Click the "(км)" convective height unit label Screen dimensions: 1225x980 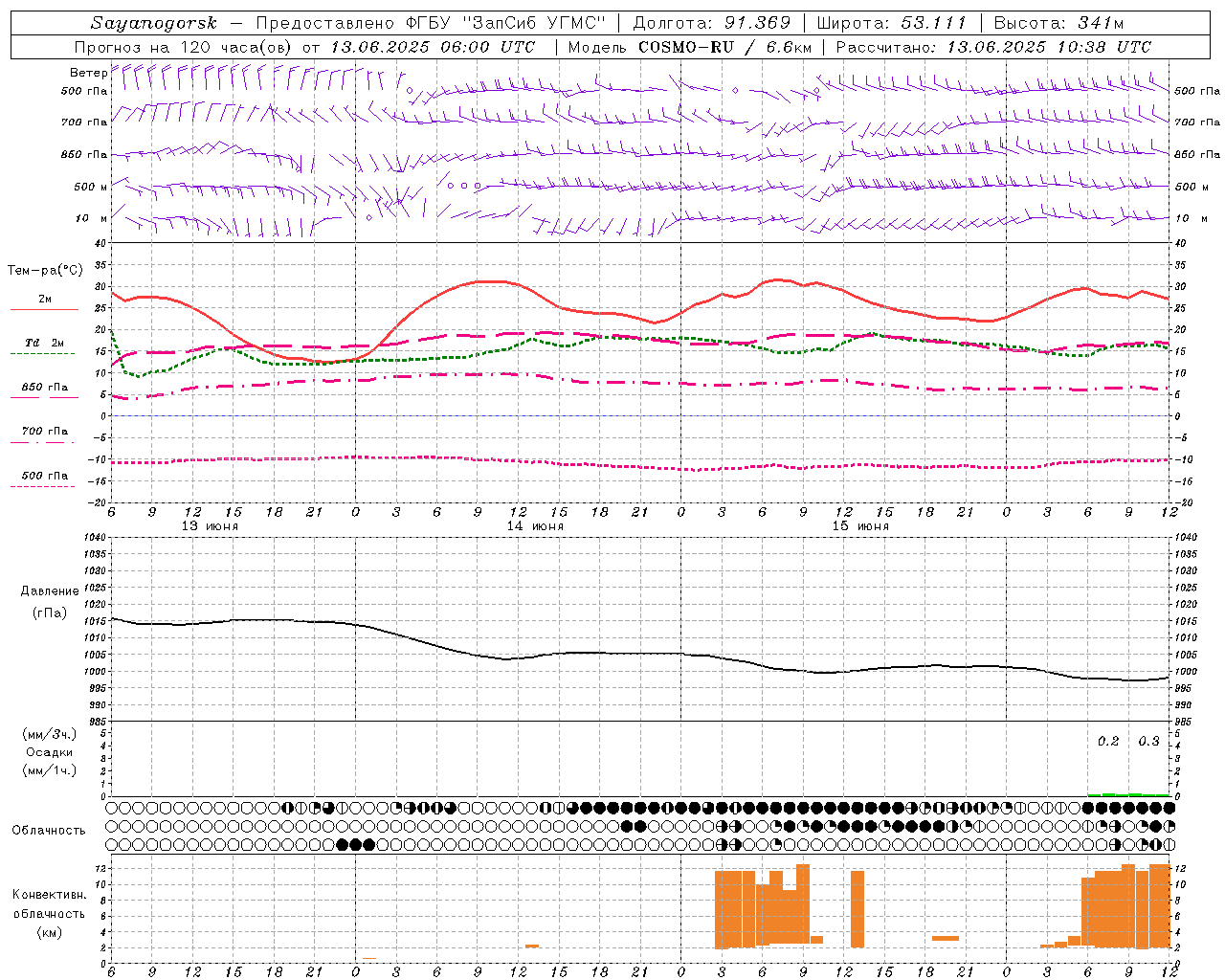point(50,932)
